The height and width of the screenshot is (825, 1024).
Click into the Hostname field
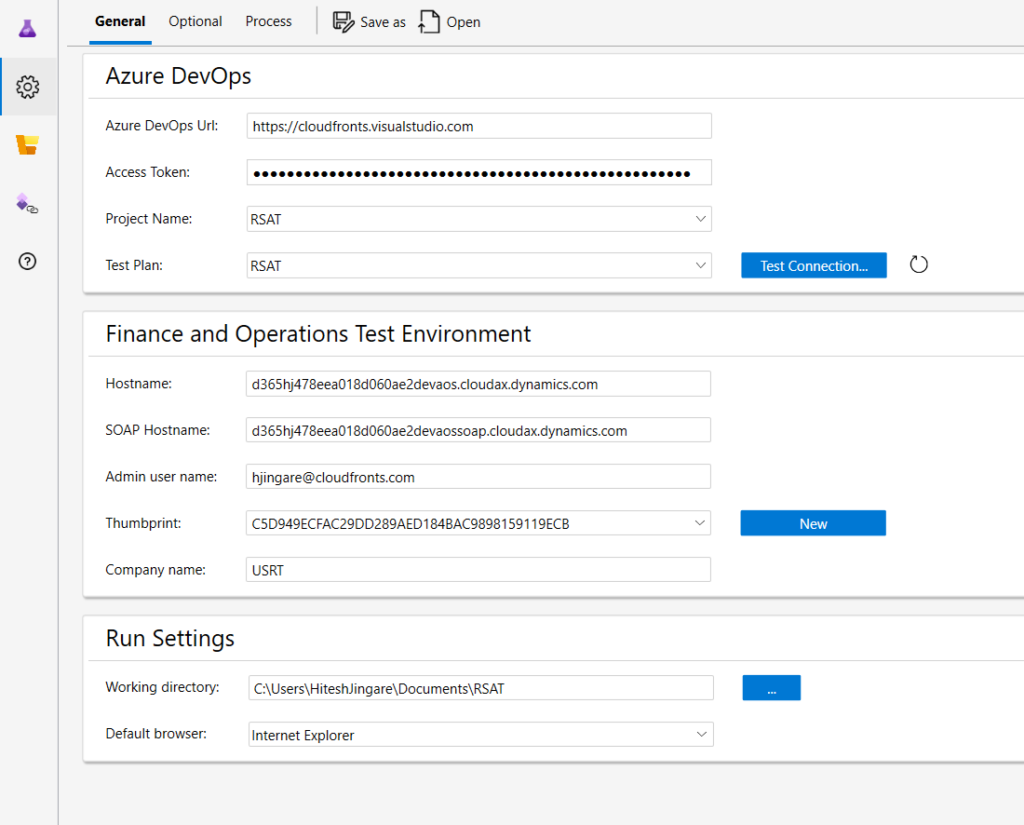coord(478,384)
